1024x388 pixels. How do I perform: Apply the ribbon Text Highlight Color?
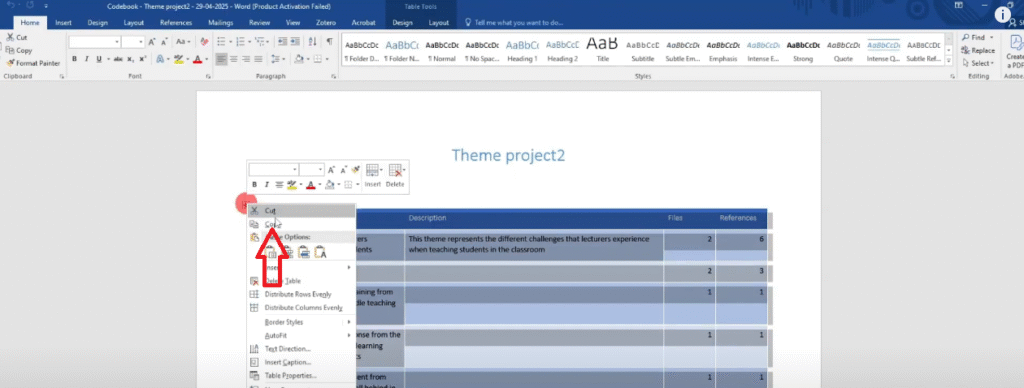coord(178,59)
